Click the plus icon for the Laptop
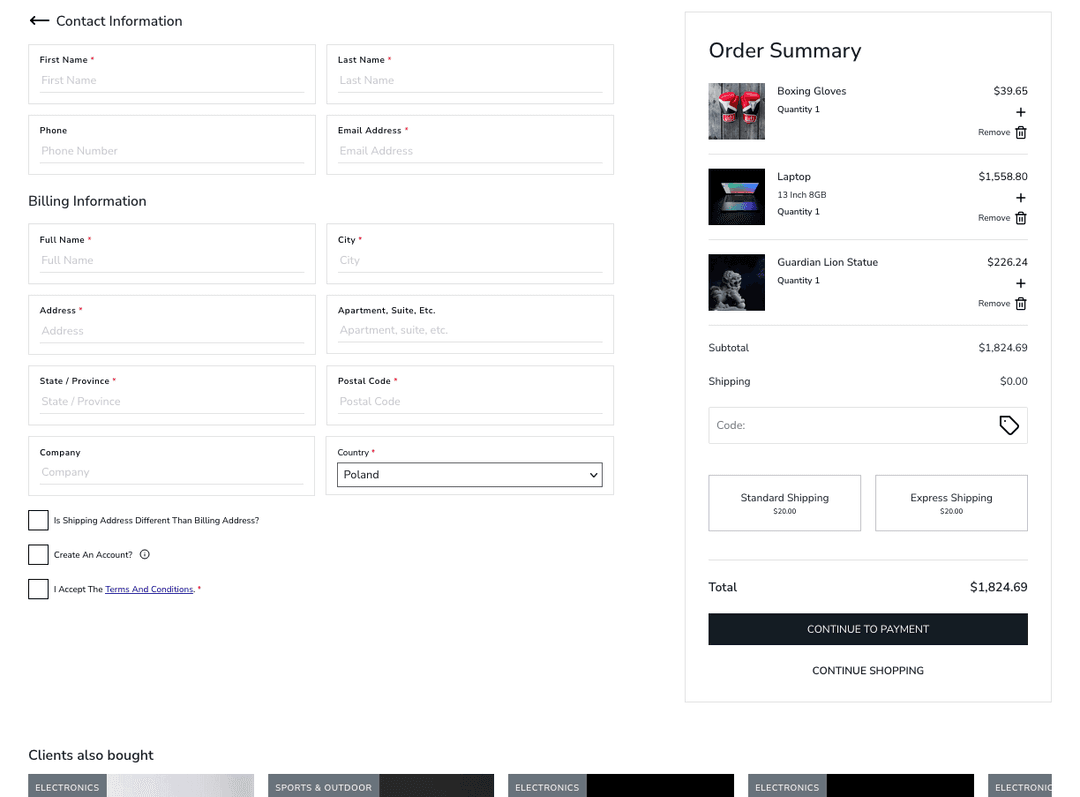Screen dimensions: 1080x797 point(1020,198)
